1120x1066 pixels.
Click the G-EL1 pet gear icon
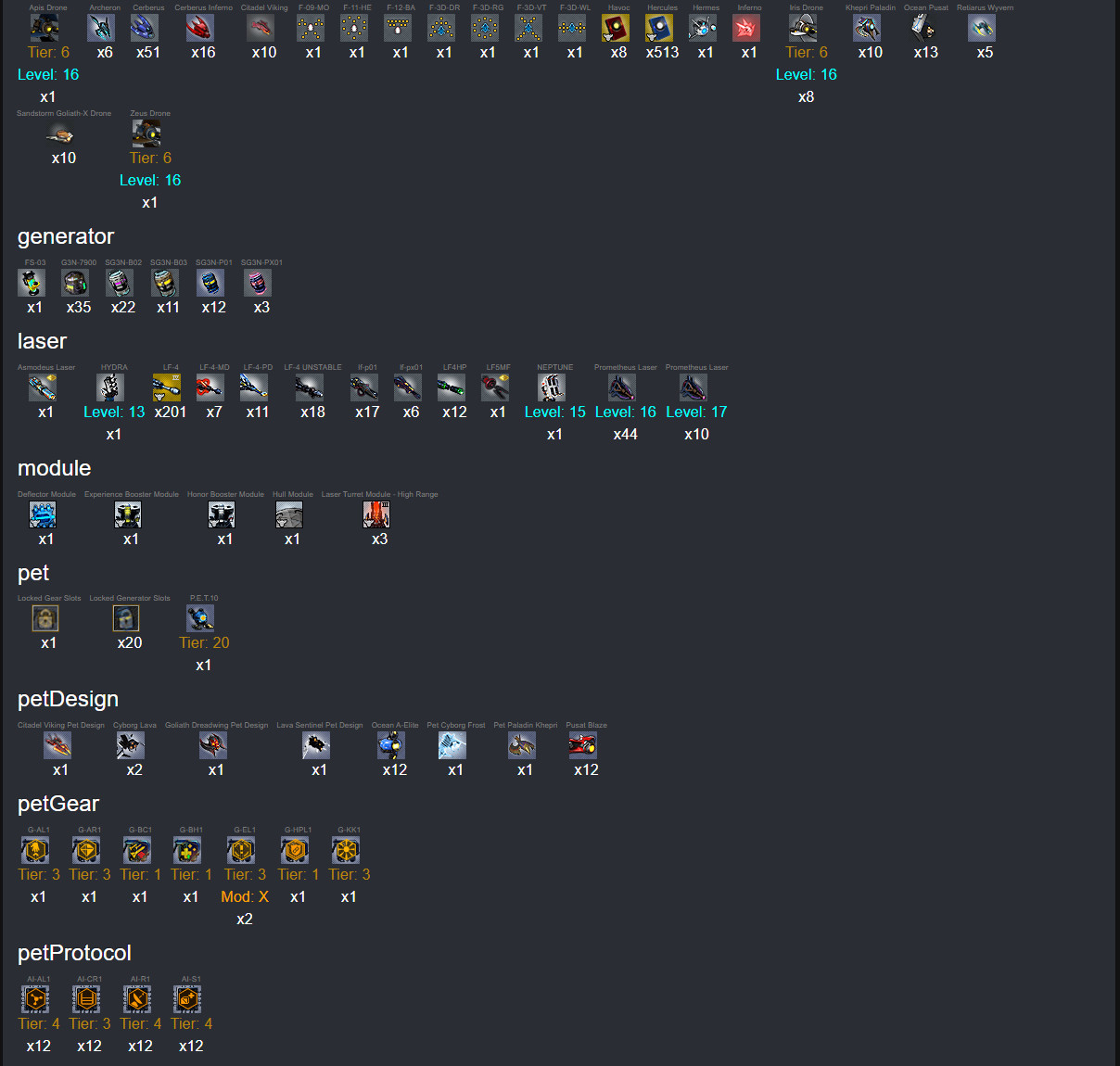[x=241, y=850]
